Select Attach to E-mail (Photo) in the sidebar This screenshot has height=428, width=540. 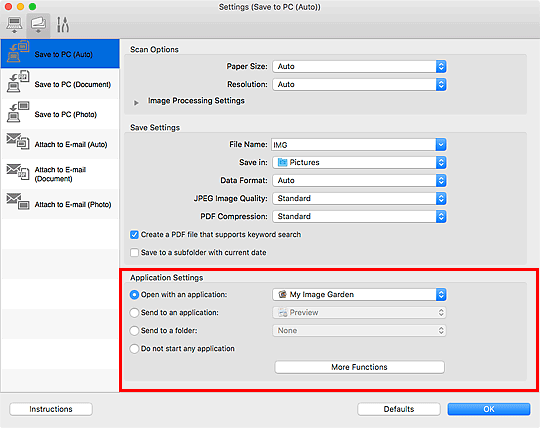tap(60, 204)
